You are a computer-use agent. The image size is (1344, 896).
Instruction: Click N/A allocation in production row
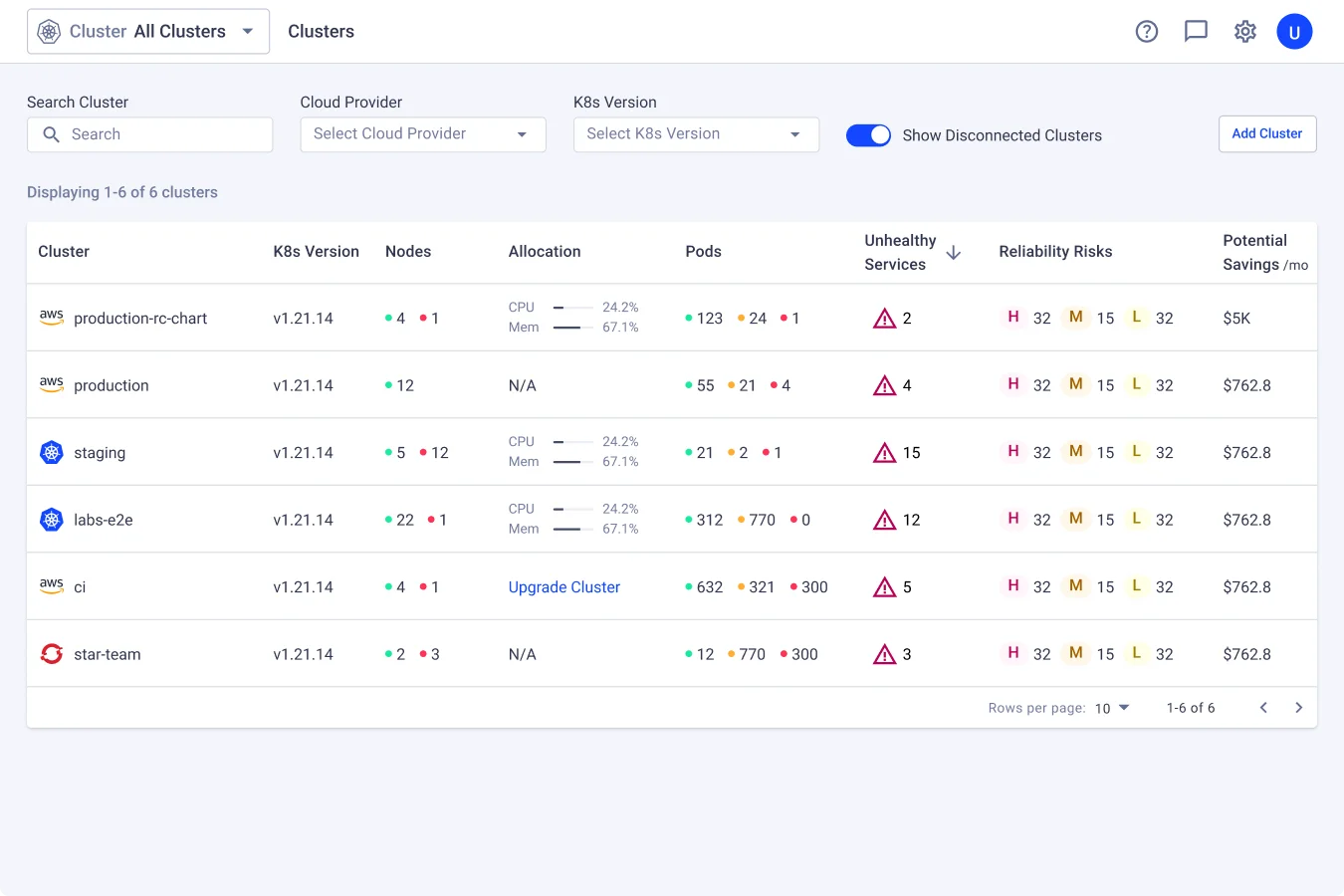click(x=523, y=385)
